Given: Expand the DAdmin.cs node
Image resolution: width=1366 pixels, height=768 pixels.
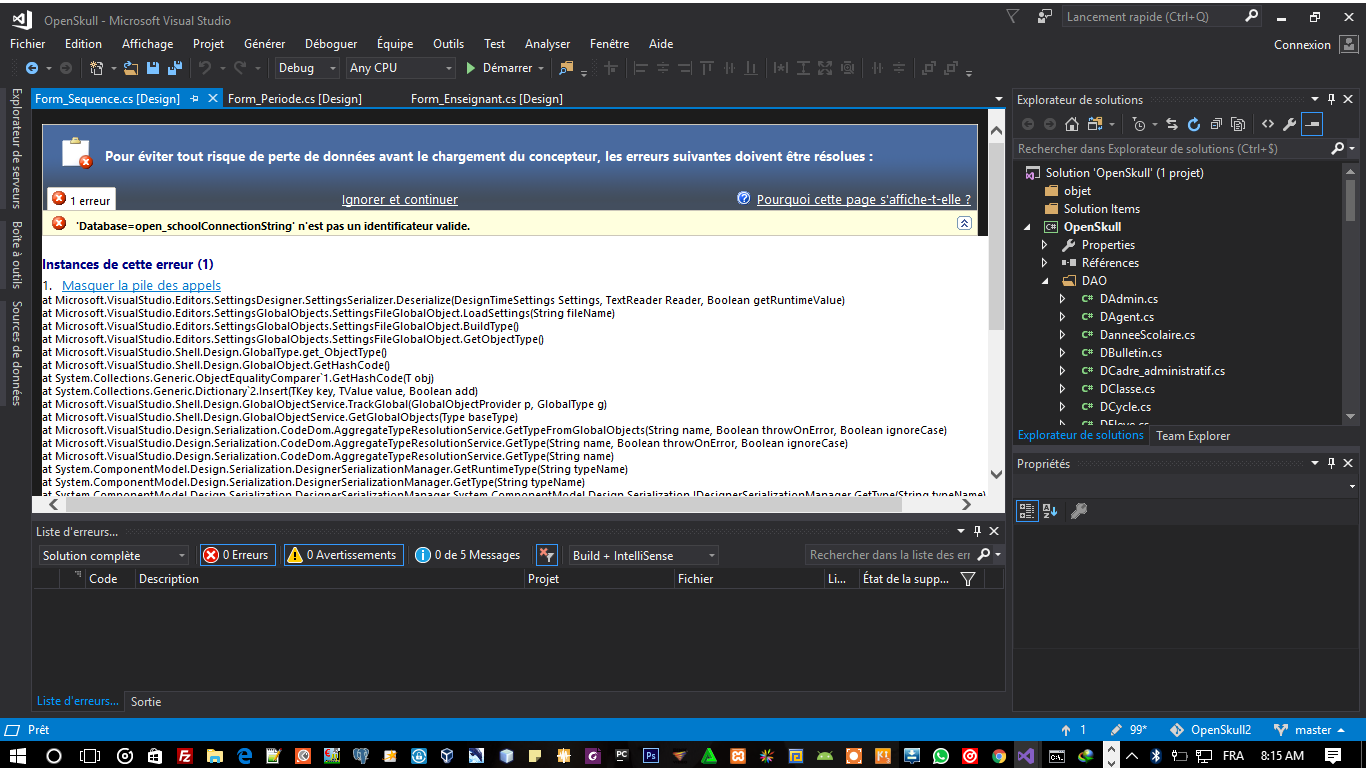Looking at the screenshot, I should click(x=1064, y=299).
